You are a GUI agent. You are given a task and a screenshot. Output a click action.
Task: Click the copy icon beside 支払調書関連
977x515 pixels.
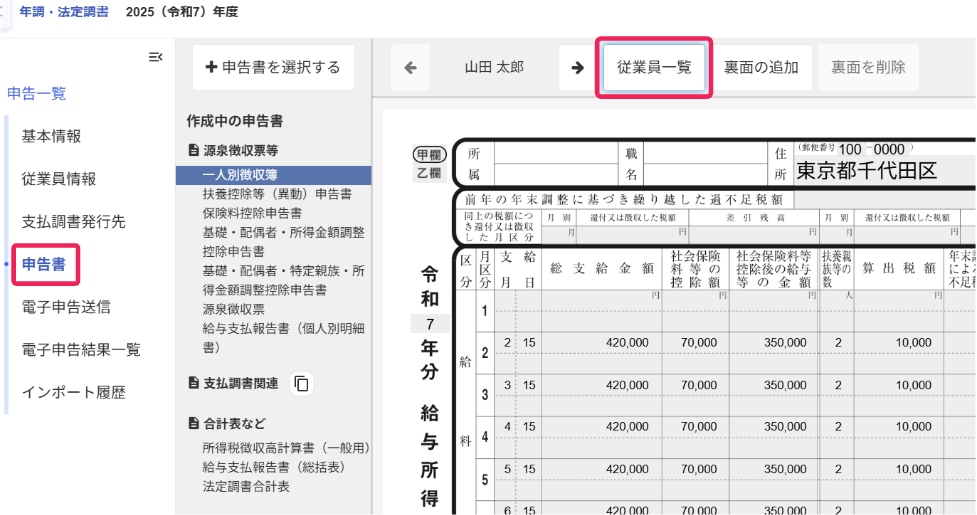click(x=302, y=383)
